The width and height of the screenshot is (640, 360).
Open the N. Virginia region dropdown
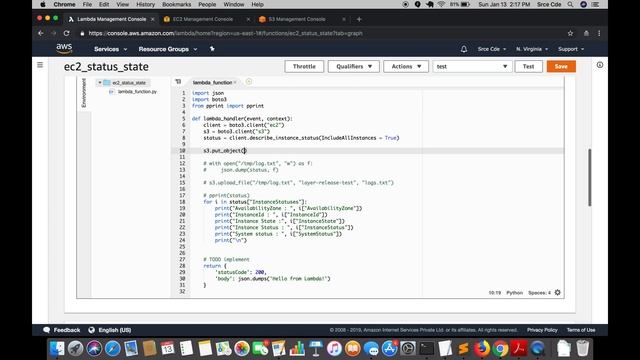[x=532, y=49]
